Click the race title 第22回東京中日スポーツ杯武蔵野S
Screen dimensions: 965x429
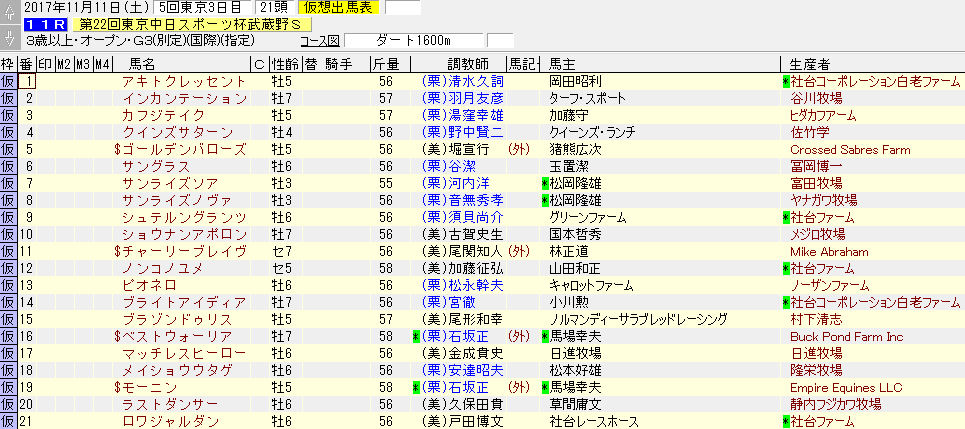click(x=191, y=25)
